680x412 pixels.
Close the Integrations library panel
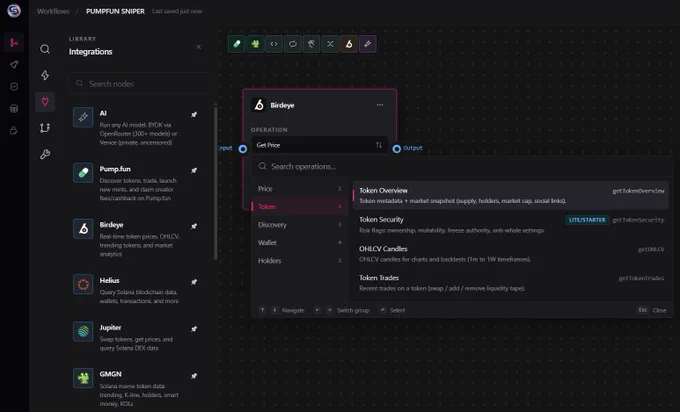coord(199,47)
